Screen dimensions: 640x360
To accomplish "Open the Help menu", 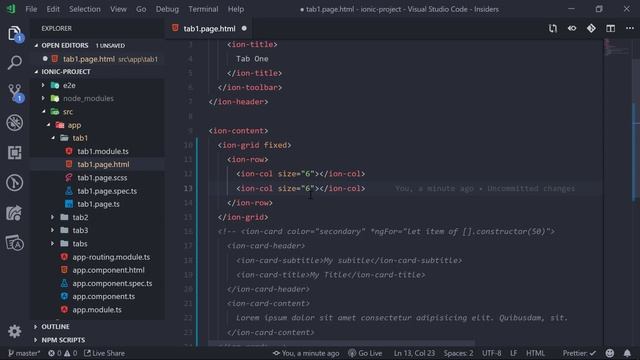I will (236, 9).
